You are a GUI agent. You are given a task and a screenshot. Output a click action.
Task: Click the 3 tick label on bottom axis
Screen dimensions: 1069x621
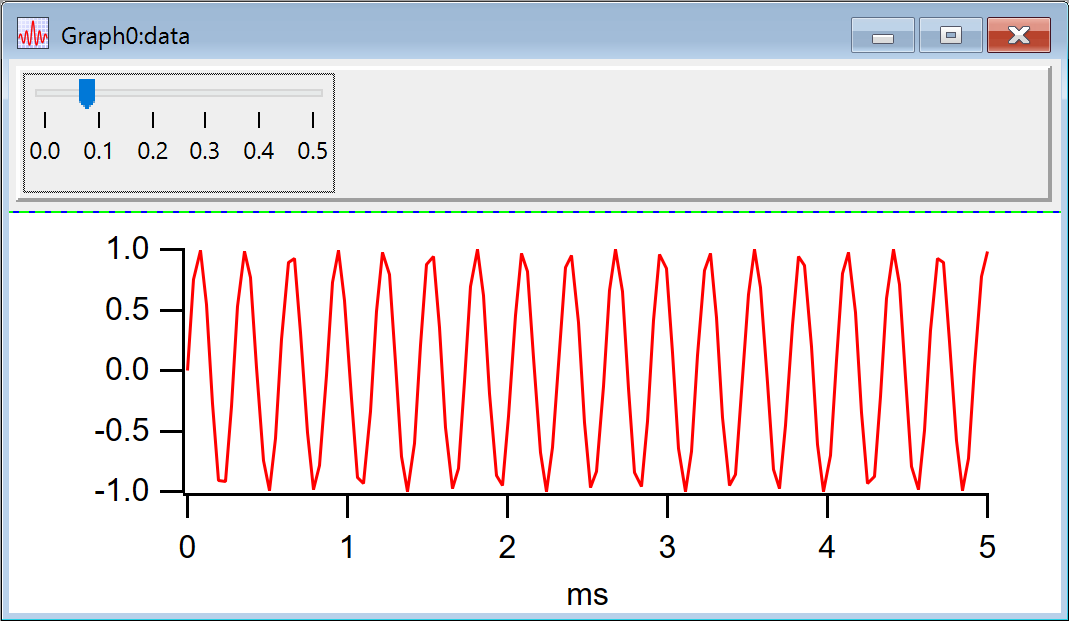pyautogui.click(x=667, y=547)
